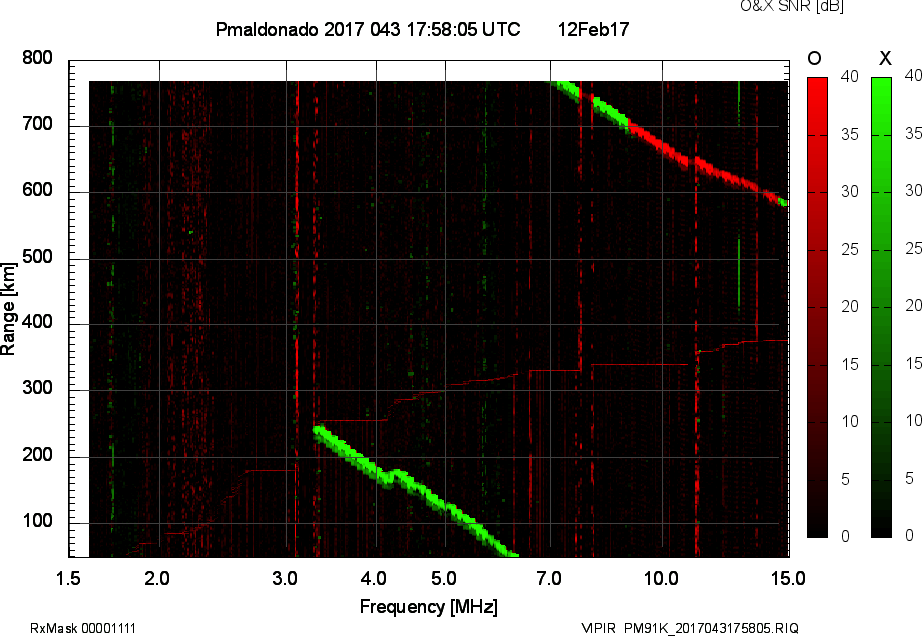Click the frequency tick label '2.0'

click(157, 578)
